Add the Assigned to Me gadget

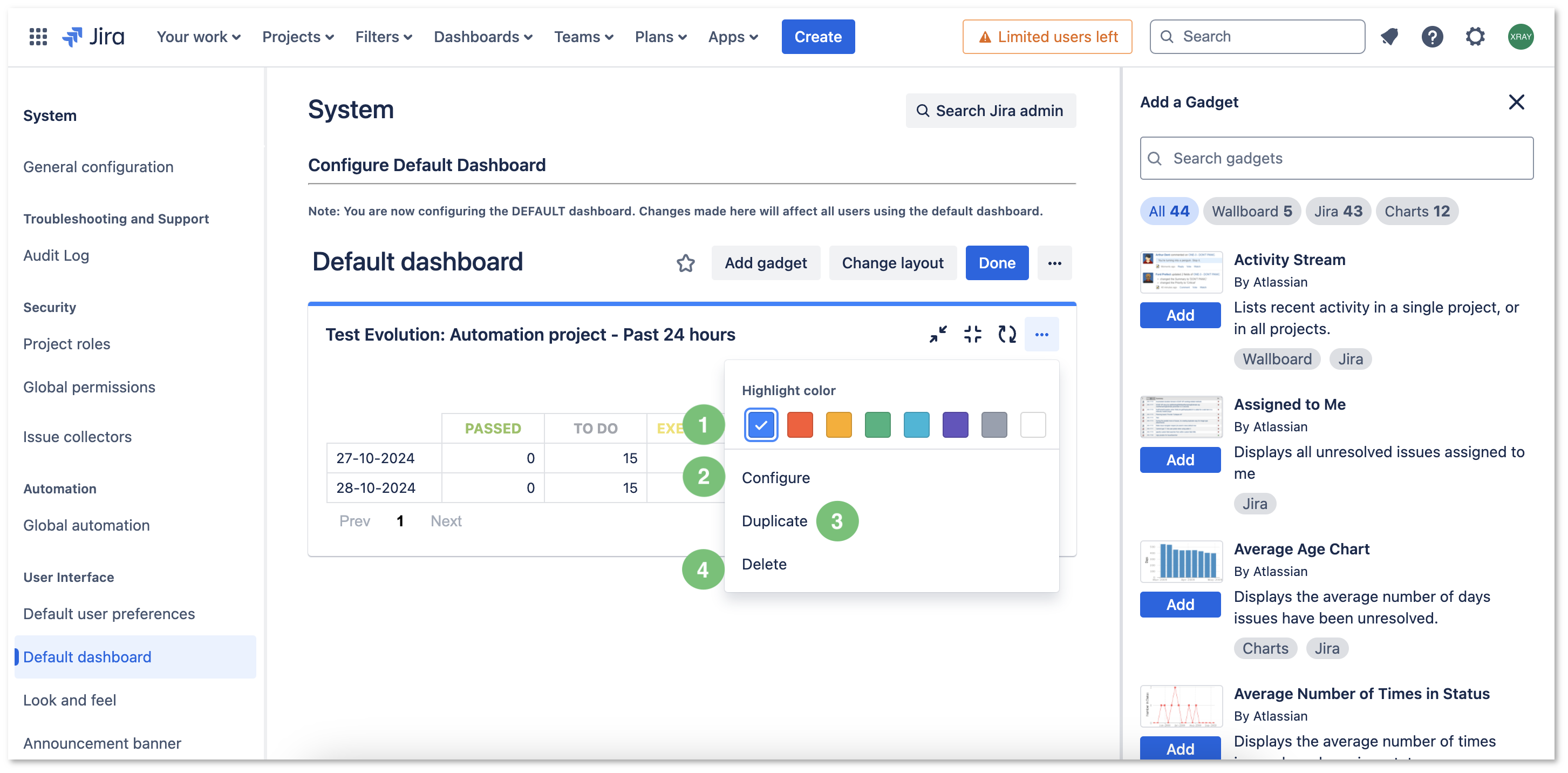[x=1180, y=460]
